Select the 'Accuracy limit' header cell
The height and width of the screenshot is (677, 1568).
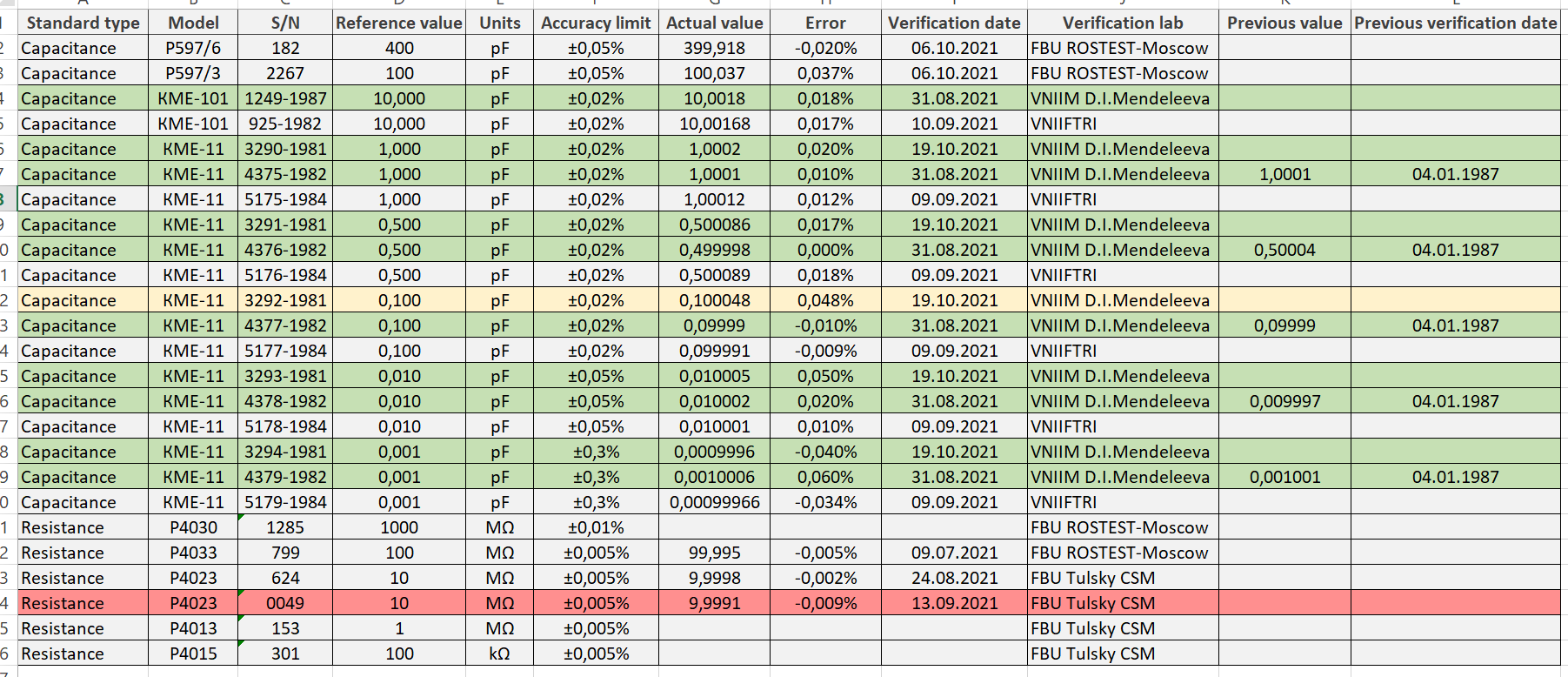pyautogui.click(x=596, y=23)
